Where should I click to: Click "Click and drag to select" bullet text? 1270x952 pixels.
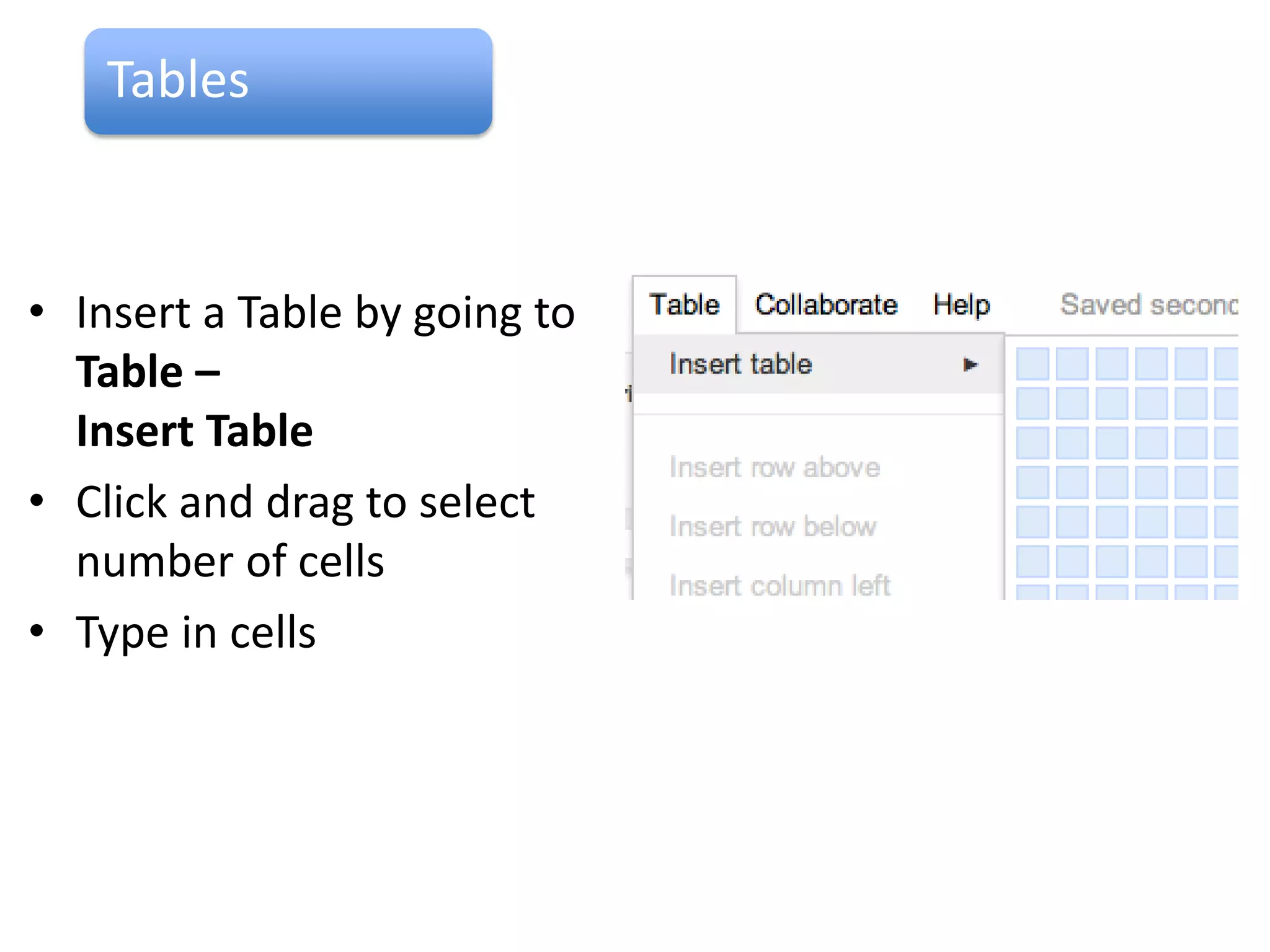305,502
